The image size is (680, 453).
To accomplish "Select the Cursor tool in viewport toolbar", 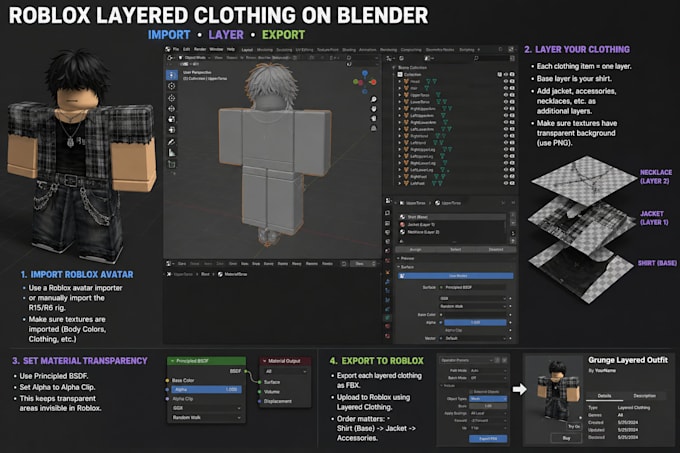I will tap(172, 86).
